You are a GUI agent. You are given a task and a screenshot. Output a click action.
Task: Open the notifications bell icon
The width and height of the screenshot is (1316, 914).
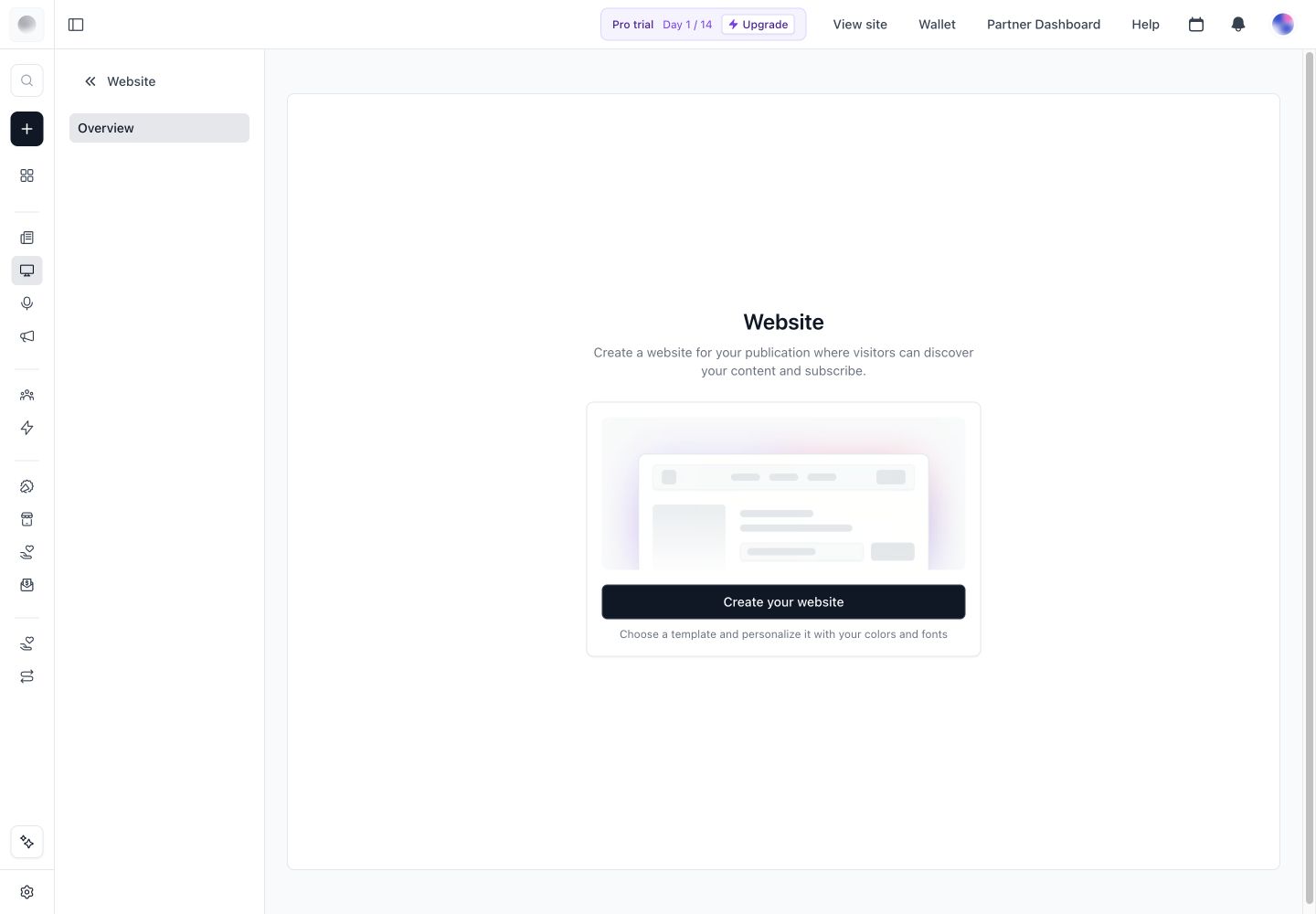pos(1238,25)
